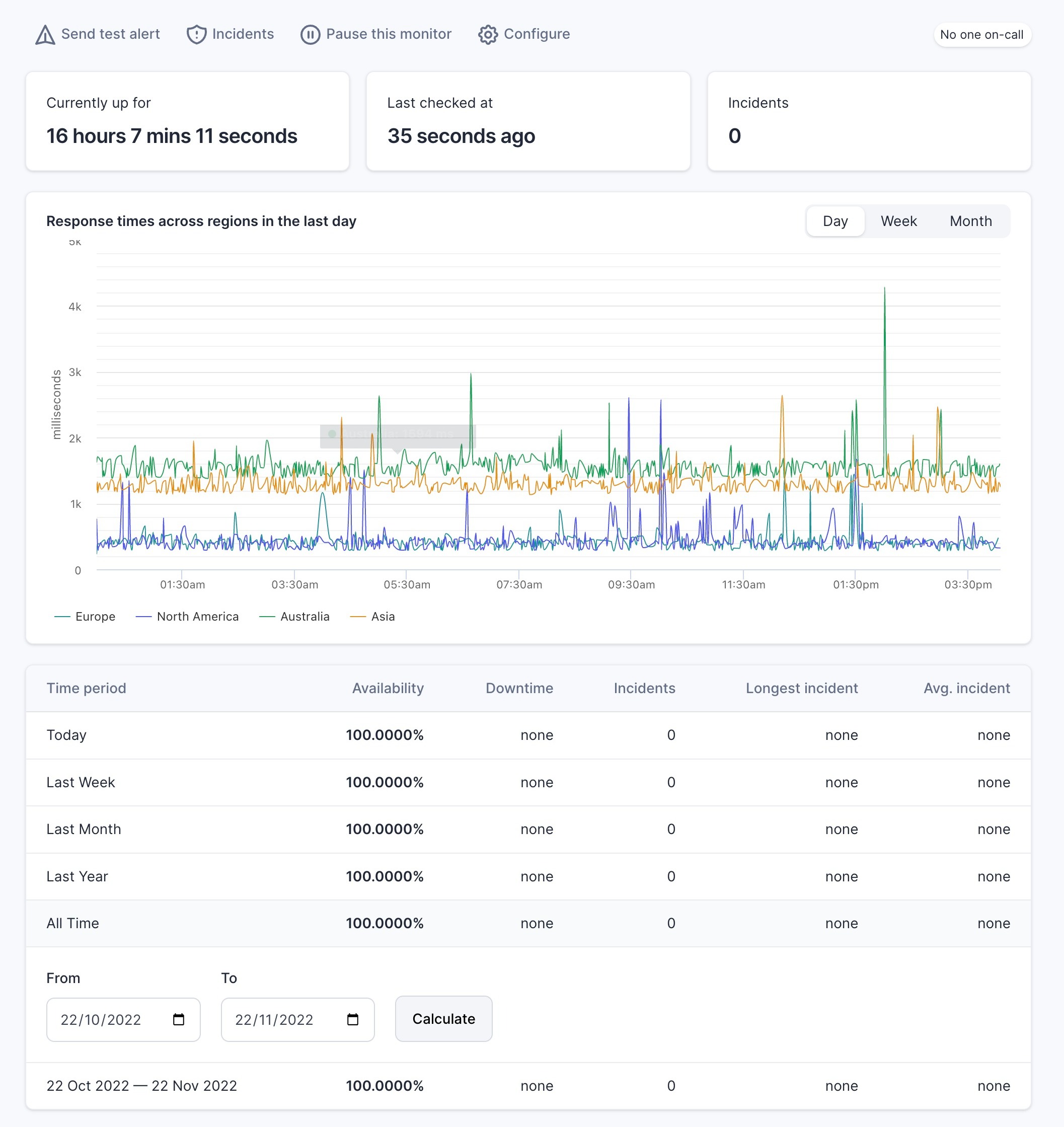
Task: Click the To date input field
Action: 298,1019
